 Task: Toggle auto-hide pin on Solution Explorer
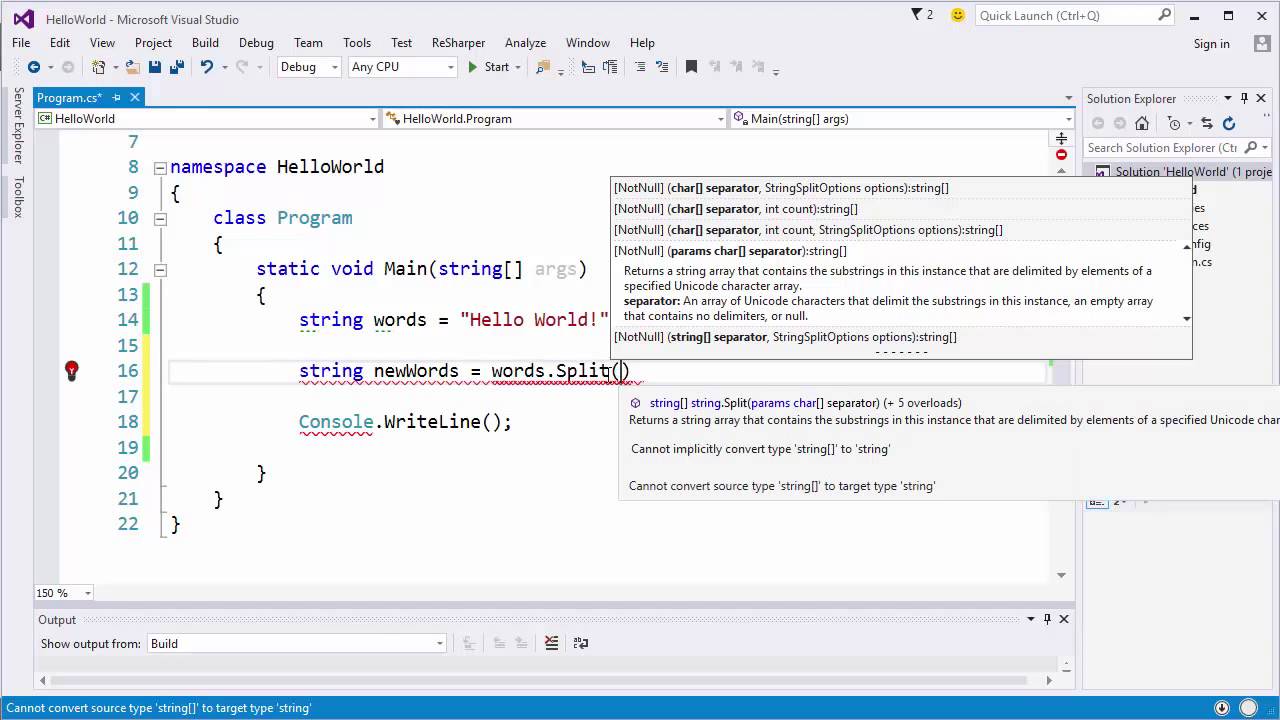tap(1245, 98)
